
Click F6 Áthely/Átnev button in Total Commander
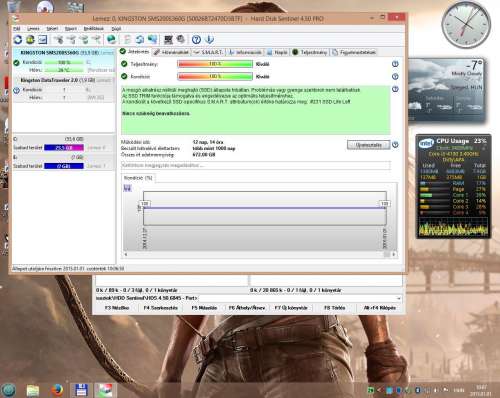click(x=247, y=308)
